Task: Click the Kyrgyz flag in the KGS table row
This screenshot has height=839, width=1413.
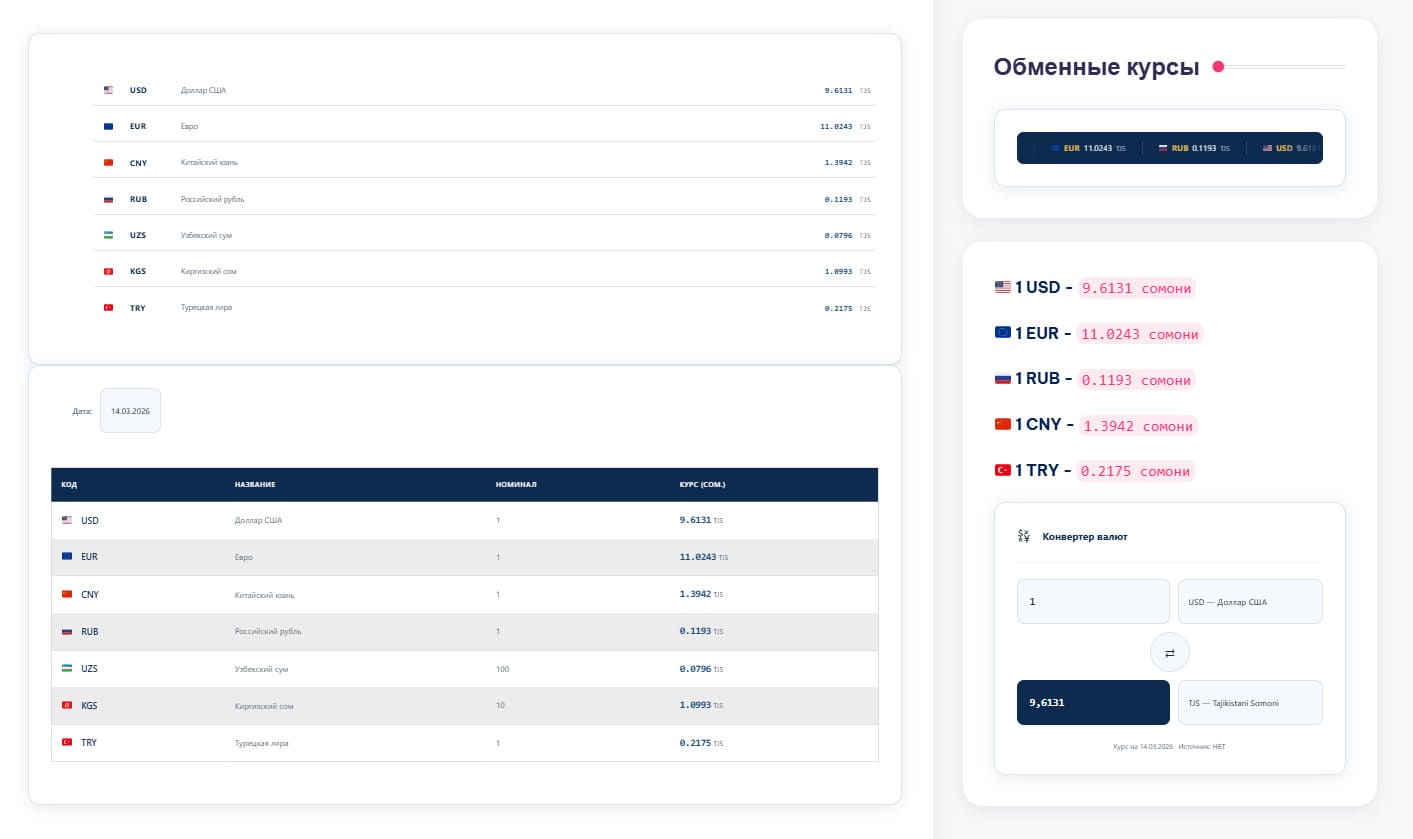Action: coord(67,705)
